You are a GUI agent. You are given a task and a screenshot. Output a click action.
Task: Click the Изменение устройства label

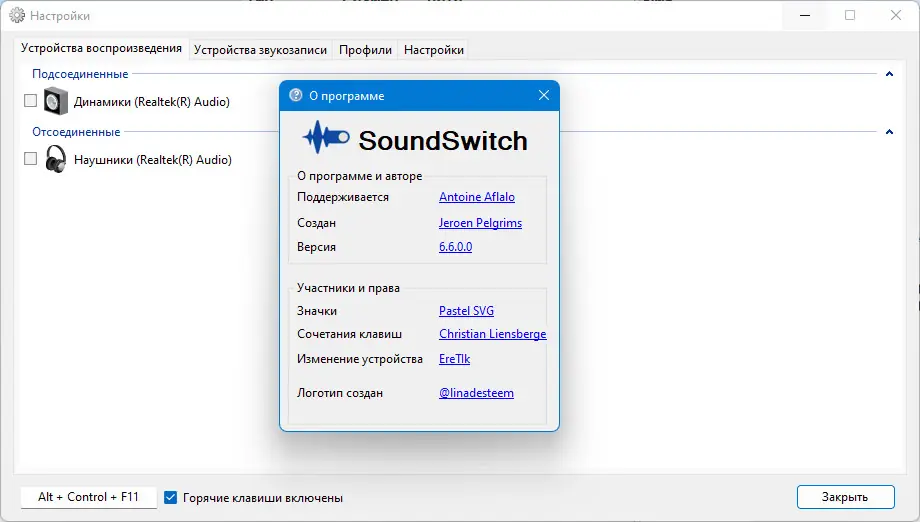click(x=360, y=359)
